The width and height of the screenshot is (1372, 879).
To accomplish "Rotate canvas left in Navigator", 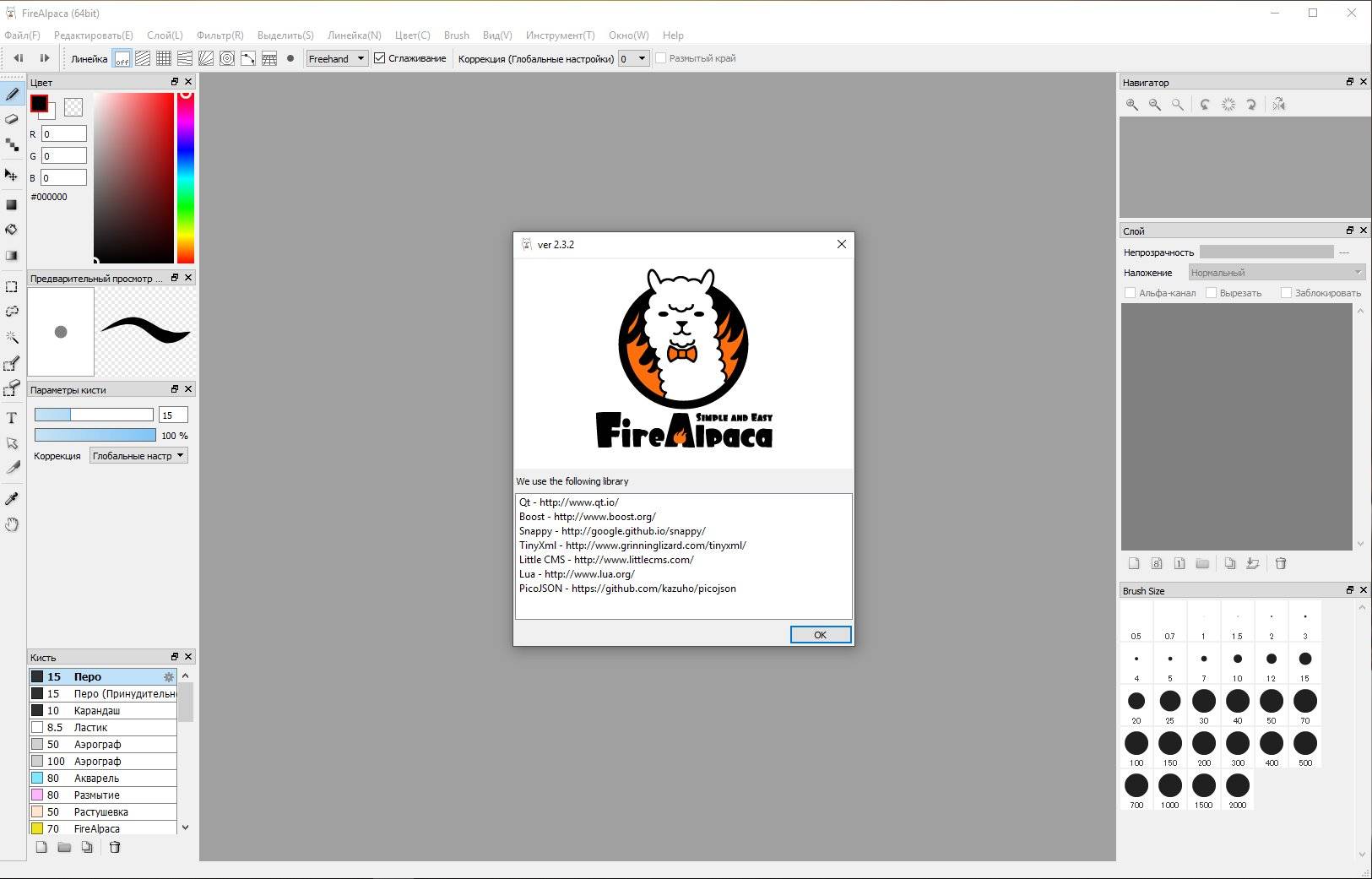I will click(x=1205, y=105).
